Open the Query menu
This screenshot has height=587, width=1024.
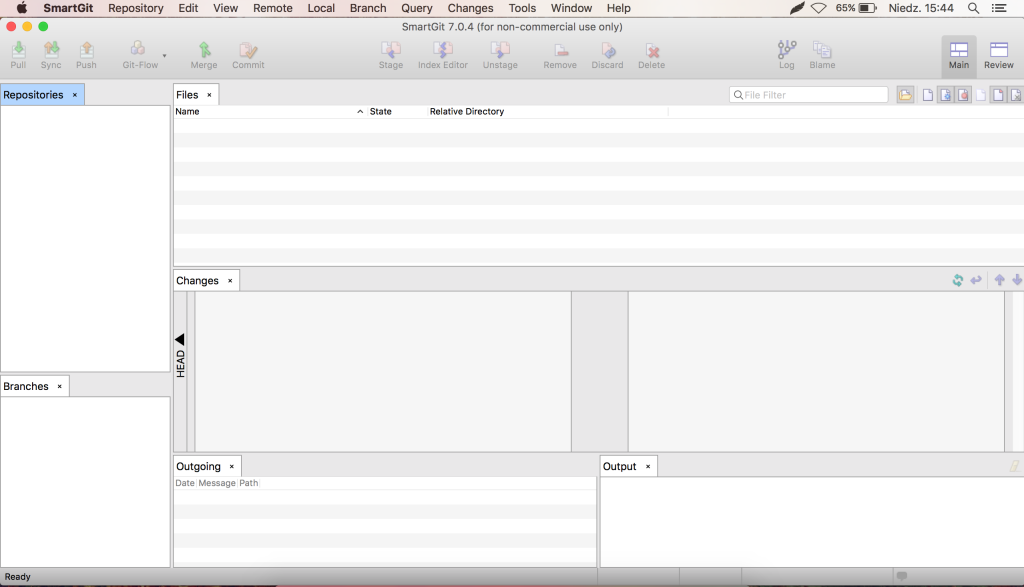coord(417,8)
